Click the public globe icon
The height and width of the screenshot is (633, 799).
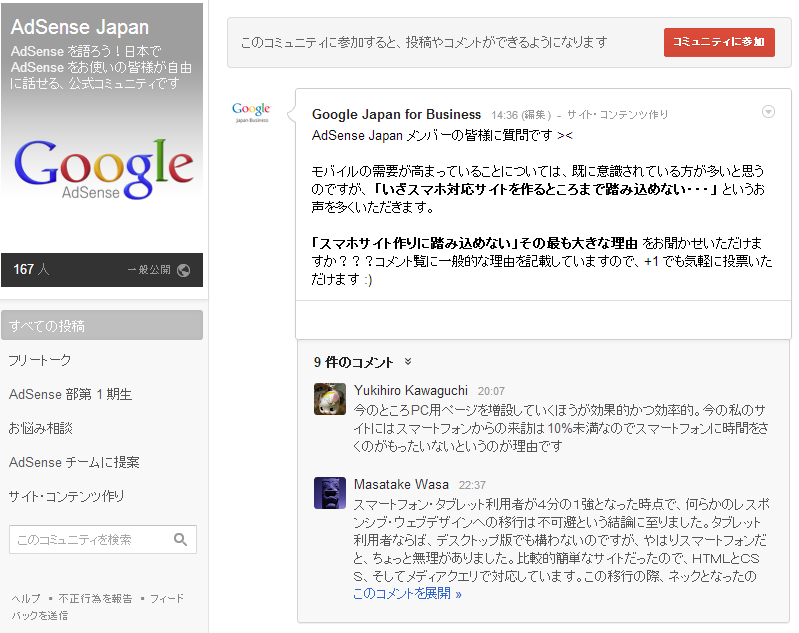[x=183, y=270]
